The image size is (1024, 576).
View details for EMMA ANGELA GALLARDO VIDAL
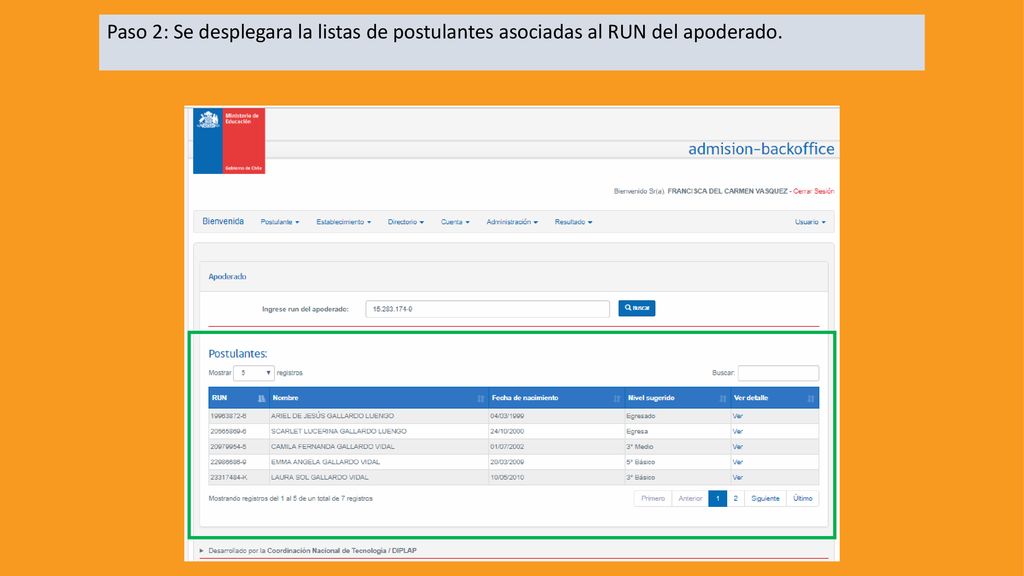tap(737, 462)
